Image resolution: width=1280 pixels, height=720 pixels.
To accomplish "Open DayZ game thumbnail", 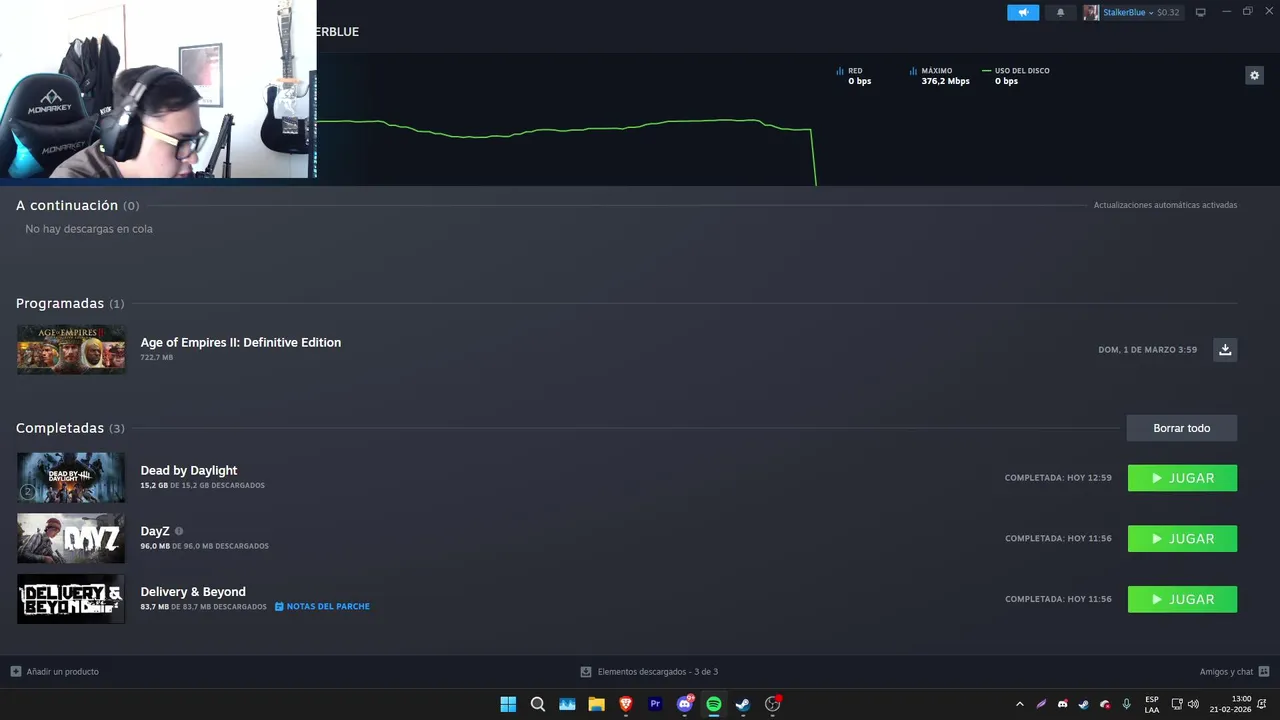I will (71, 538).
